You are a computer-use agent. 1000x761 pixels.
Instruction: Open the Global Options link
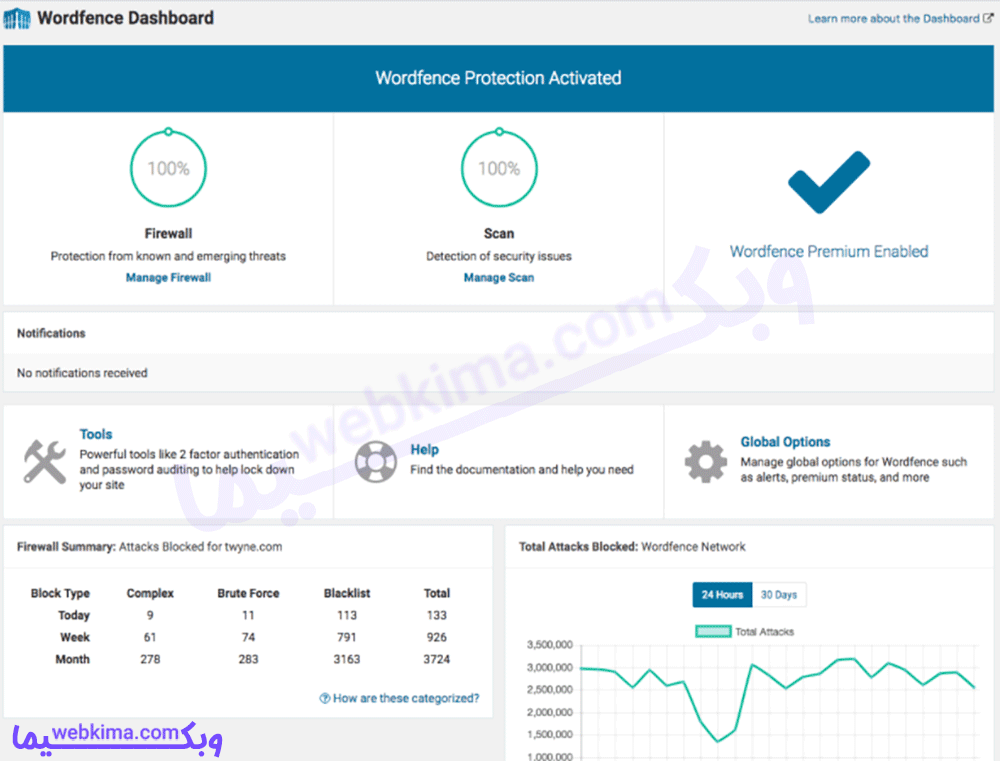point(785,441)
